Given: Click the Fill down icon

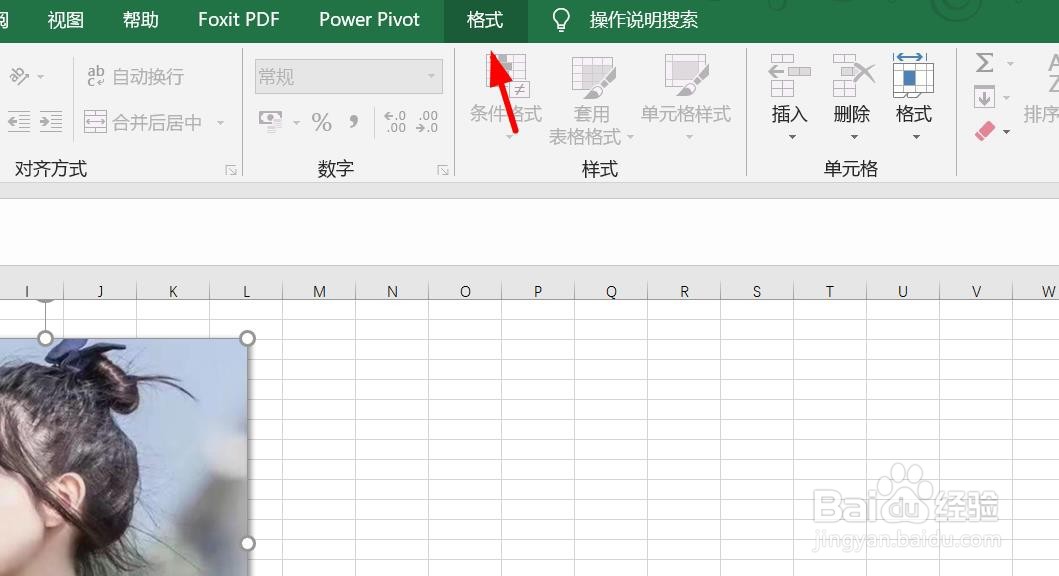Looking at the screenshot, I should [x=984, y=97].
